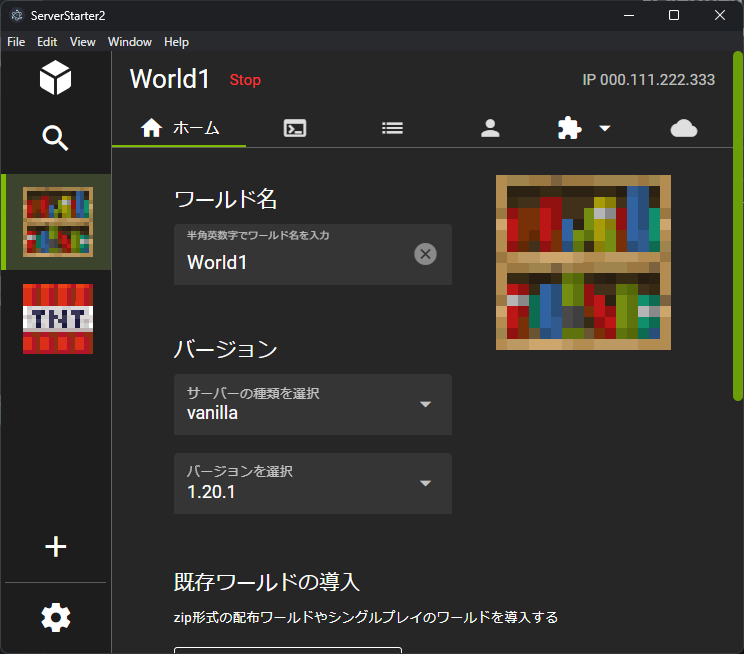Minimize the ServerStarter2 window
Viewport: 744px width, 654px height.
coord(629,15)
